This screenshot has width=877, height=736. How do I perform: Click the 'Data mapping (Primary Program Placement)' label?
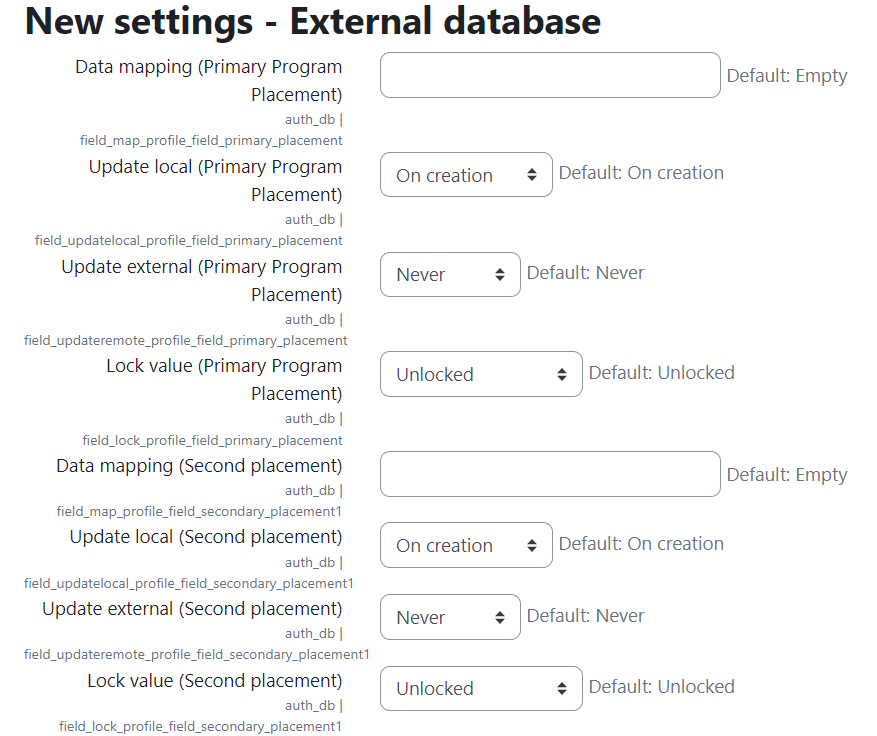[209, 81]
